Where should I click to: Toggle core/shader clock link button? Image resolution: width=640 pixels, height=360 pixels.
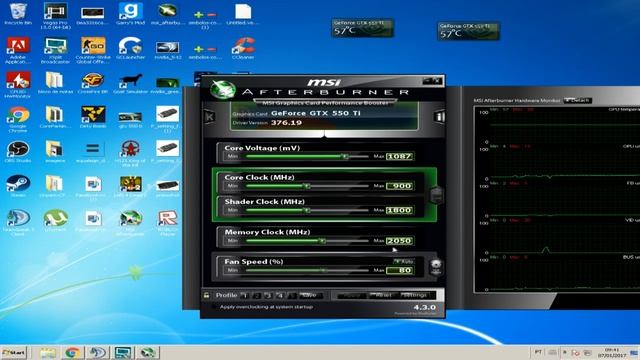436,195
